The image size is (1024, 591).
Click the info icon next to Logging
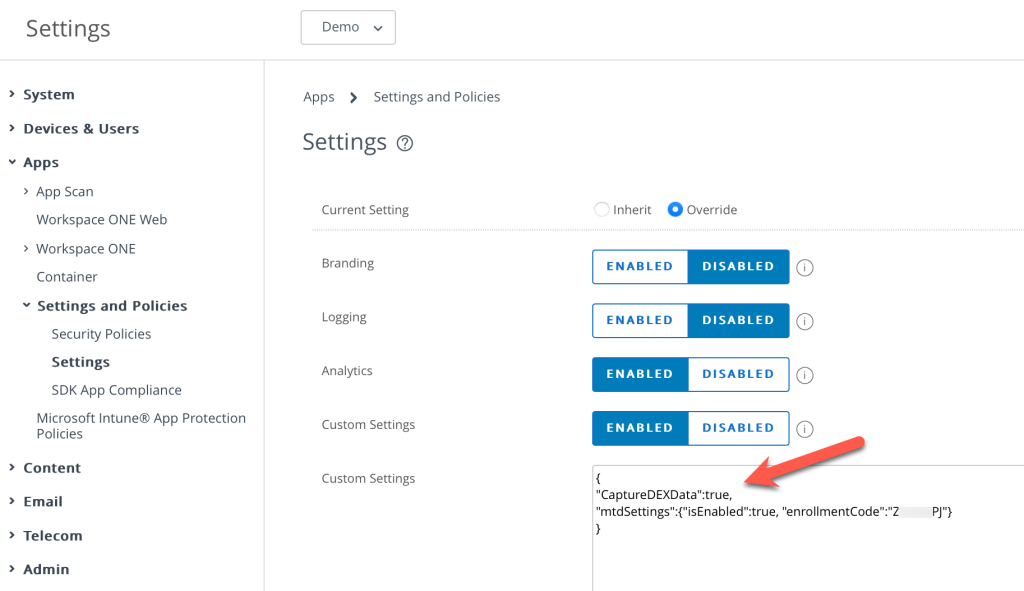pos(804,321)
